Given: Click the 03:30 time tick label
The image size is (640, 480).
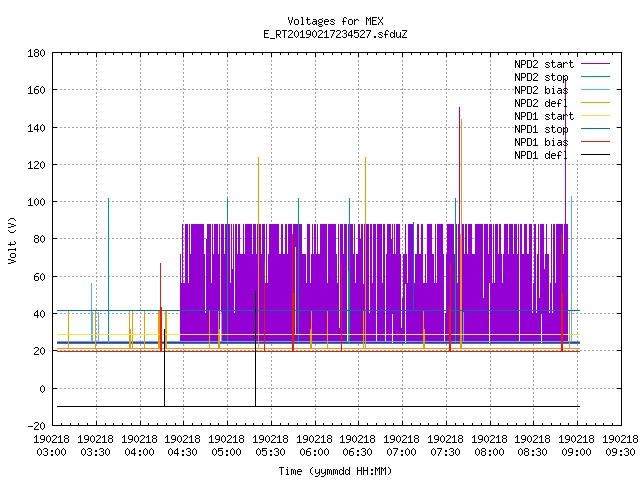Looking at the screenshot, I should click(96, 452).
